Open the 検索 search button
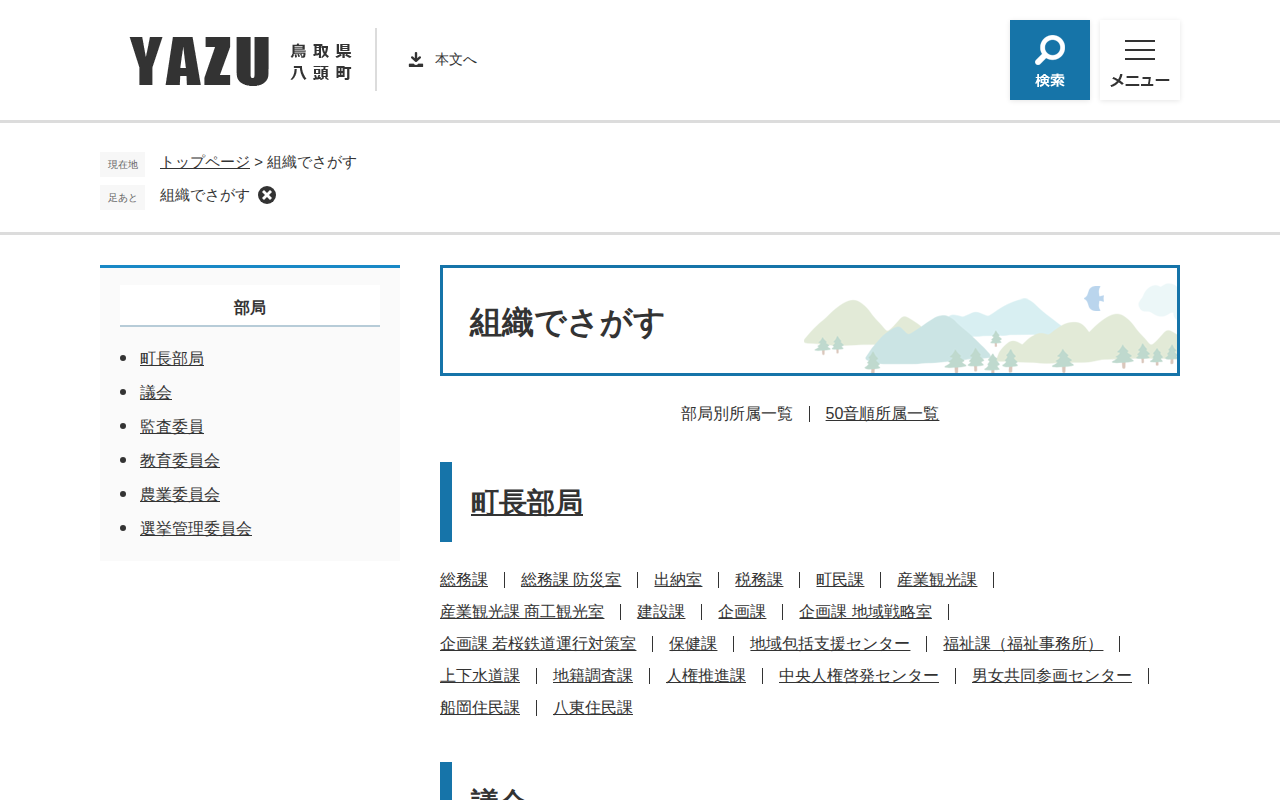Image resolution: width=1280 pixels, height=800 pixels. pyautogui.click(x=1050, y=60)
